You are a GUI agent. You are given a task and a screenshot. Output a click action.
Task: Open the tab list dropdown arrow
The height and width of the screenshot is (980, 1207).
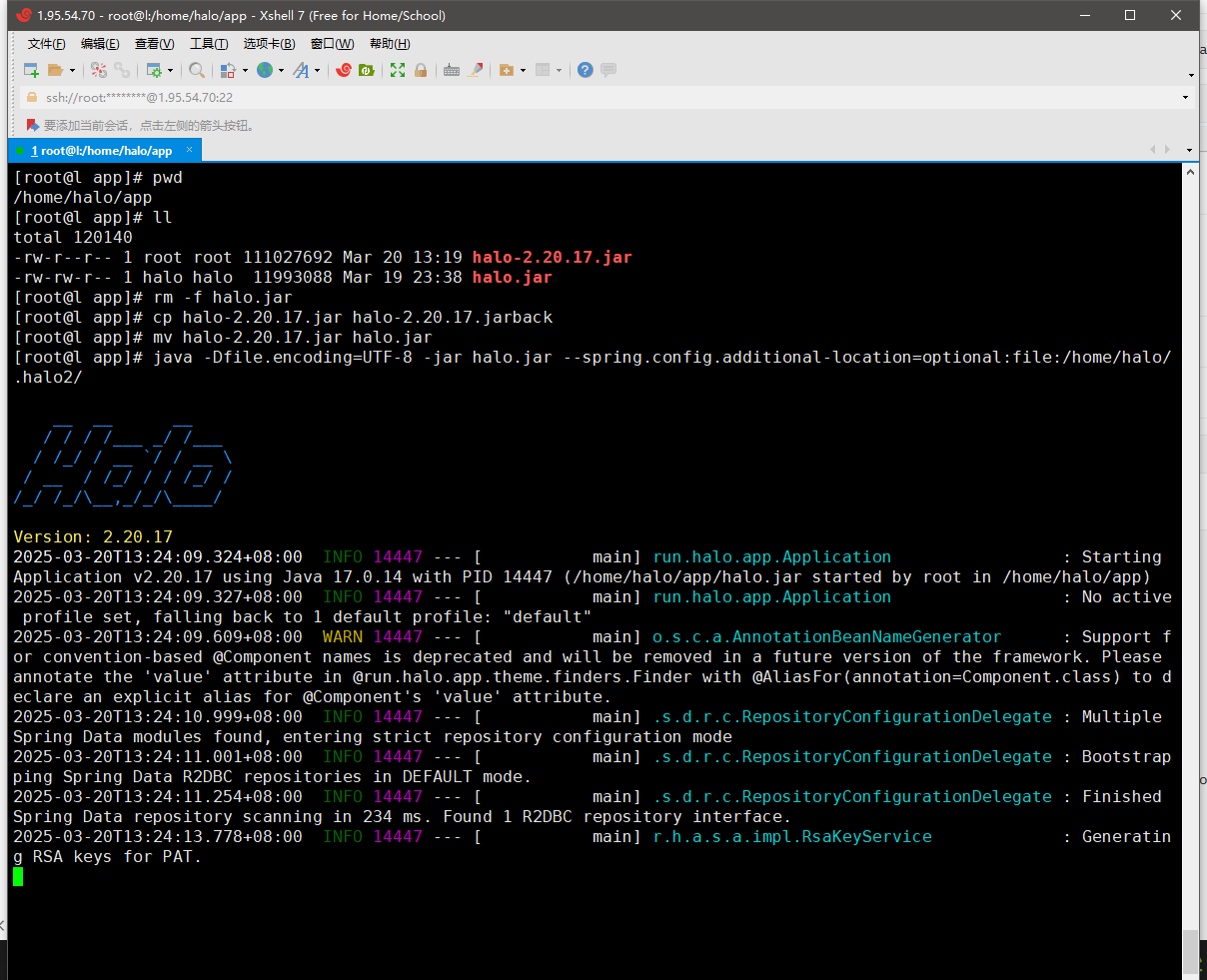coord(1189,150)
